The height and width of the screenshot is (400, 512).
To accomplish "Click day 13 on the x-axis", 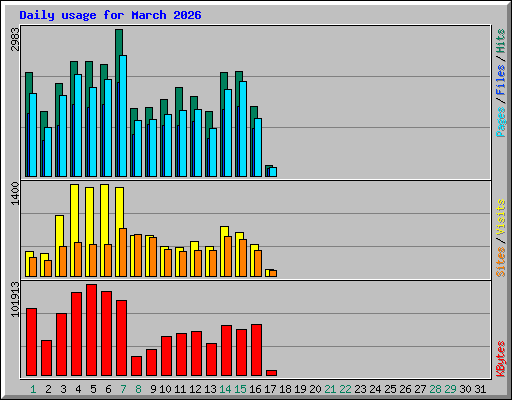I will [210, 389].
